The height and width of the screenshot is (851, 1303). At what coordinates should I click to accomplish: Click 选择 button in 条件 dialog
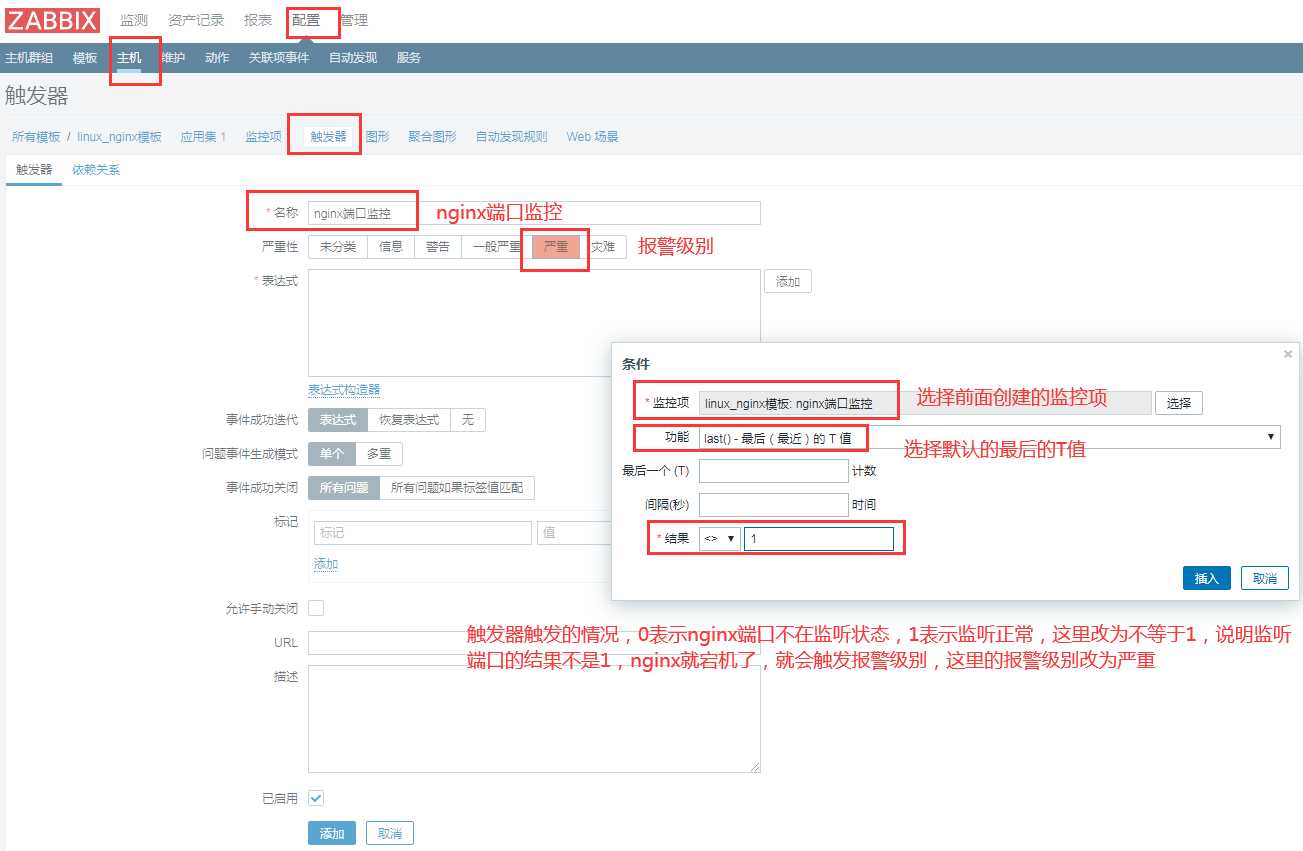1179,403
